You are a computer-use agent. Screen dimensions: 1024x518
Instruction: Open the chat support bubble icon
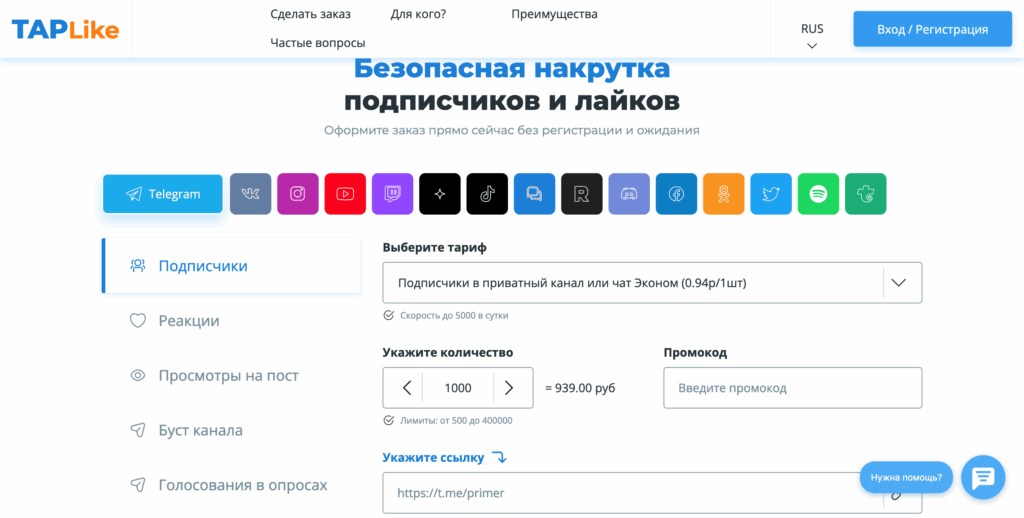(x=982, y=477)
